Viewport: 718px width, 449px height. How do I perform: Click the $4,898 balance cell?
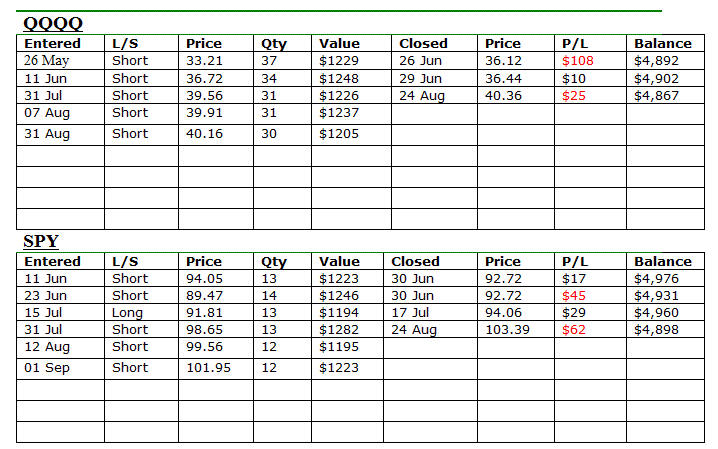[x=656, y=330]
